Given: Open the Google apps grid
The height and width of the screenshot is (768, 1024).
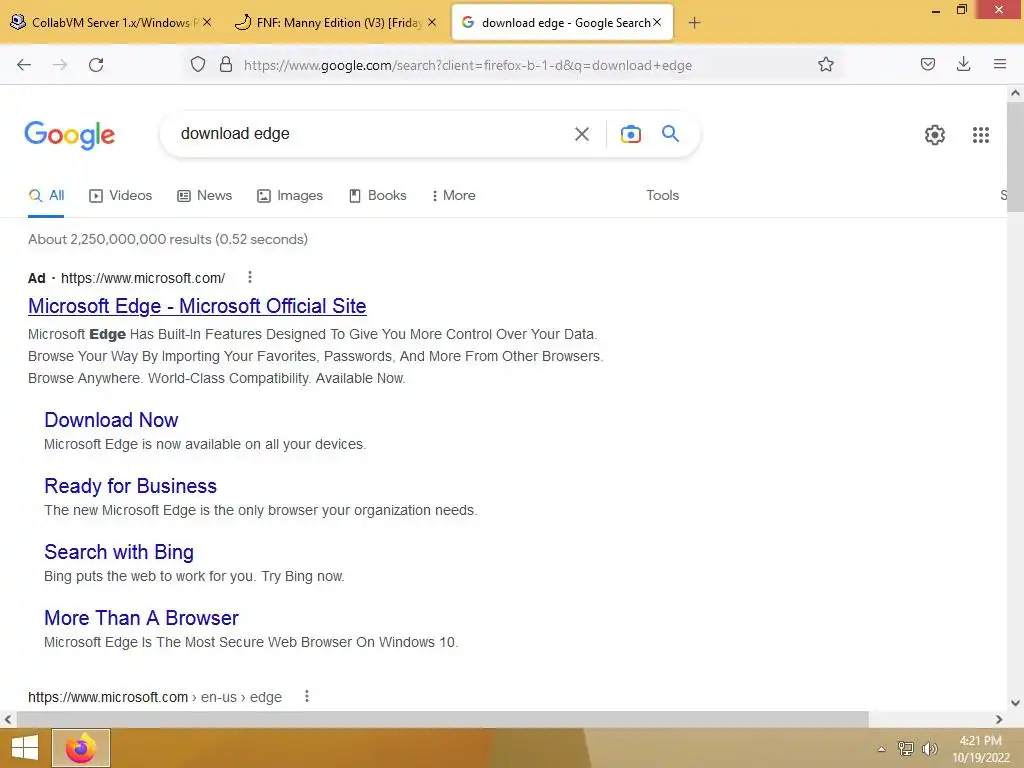Looking at the screenshot, I should (x=981, y=135).
